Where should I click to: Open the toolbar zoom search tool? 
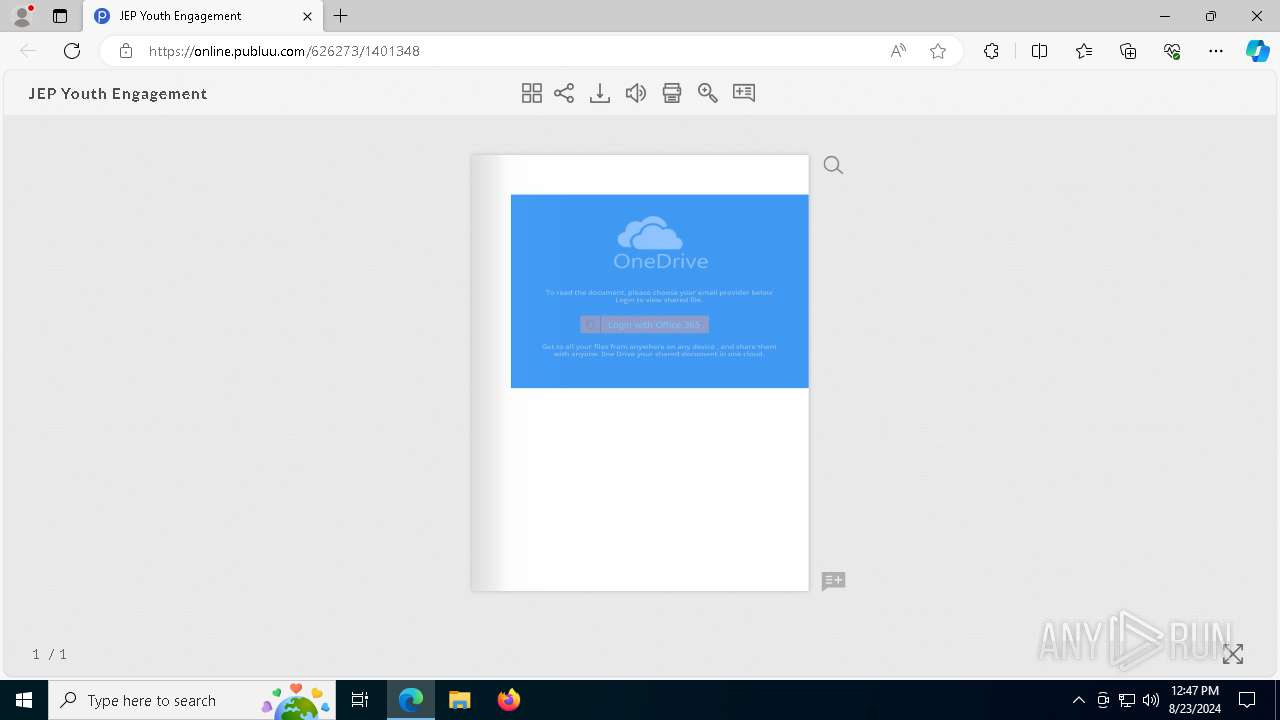708,93
